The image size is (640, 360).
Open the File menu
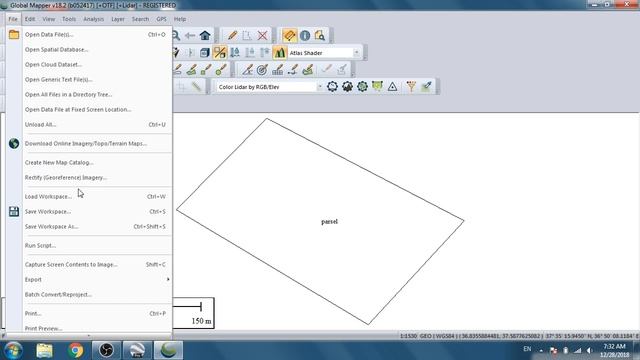13,19
